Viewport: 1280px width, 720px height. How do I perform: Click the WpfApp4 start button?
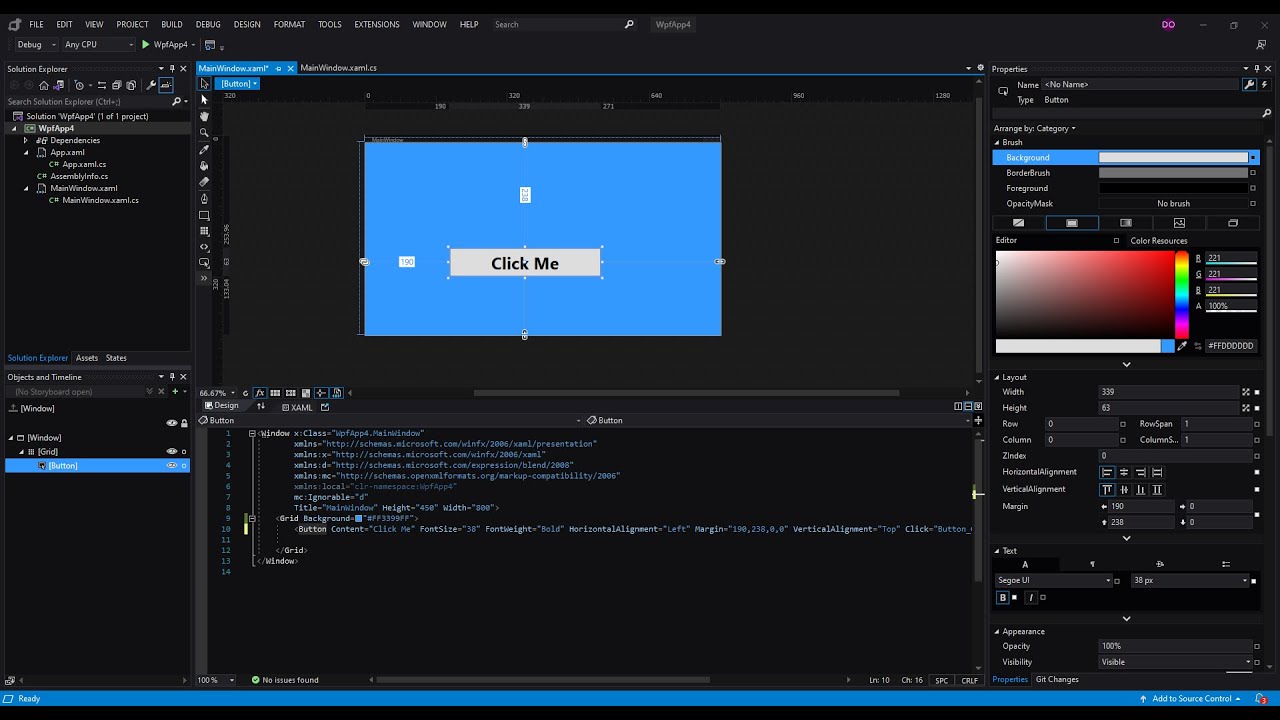(165, 44)
